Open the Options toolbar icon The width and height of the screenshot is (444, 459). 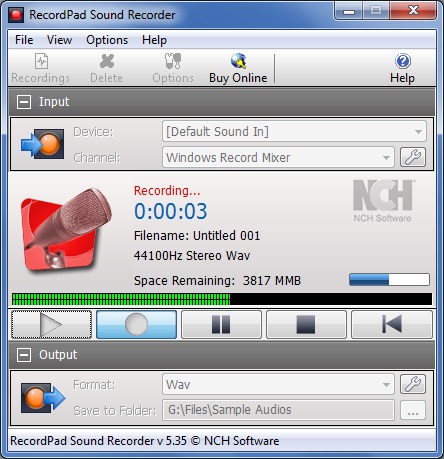click(x=173, y=69)
